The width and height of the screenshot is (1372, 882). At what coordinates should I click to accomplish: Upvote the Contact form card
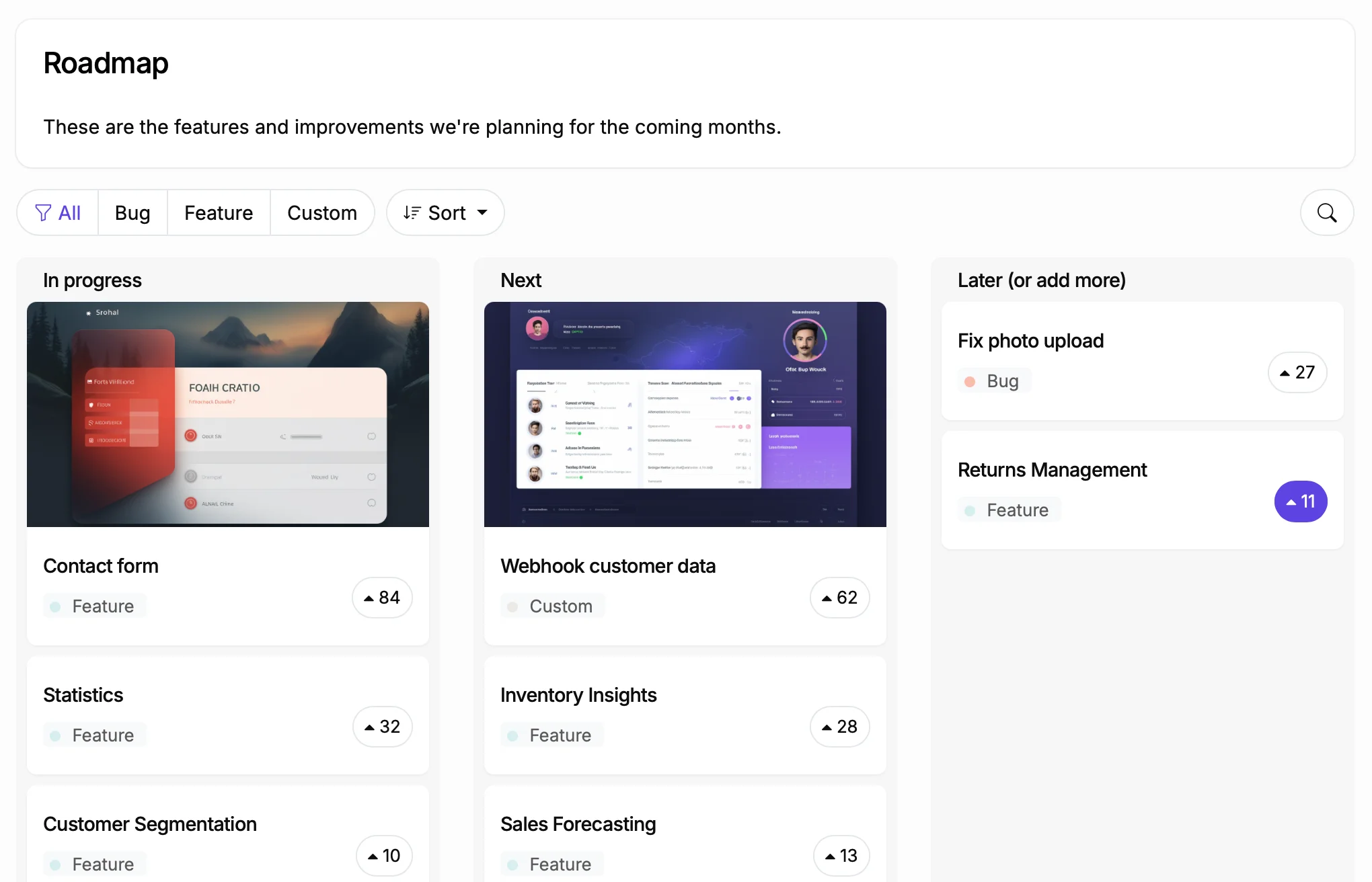tap(382, 598)
